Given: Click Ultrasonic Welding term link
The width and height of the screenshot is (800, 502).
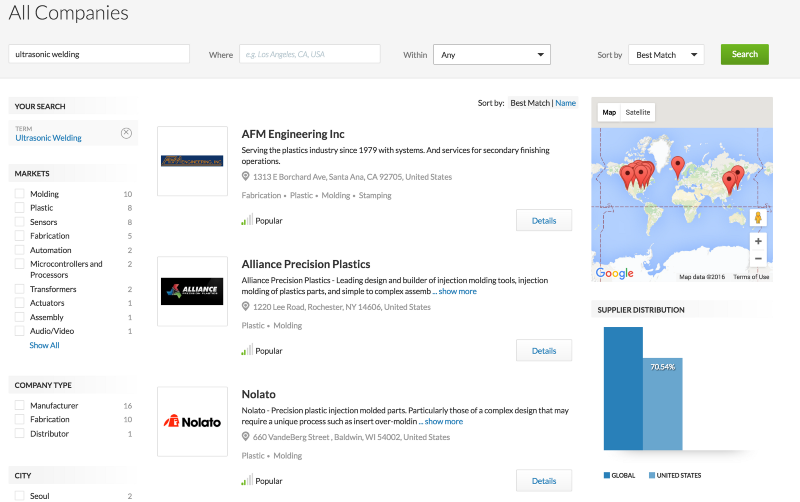Looking at the screenshot, I should pyautogui.click(x=48, y=138).
